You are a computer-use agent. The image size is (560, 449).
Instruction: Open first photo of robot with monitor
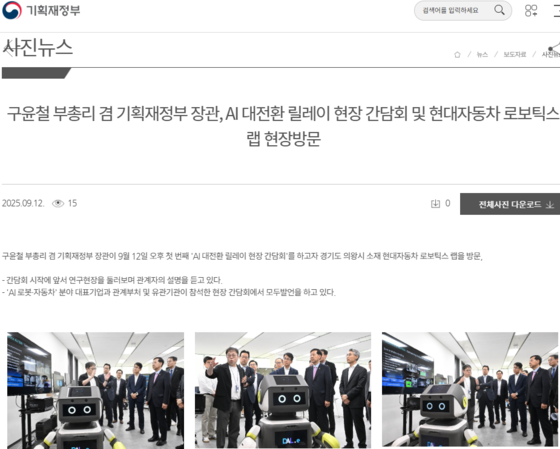[95, 390]
